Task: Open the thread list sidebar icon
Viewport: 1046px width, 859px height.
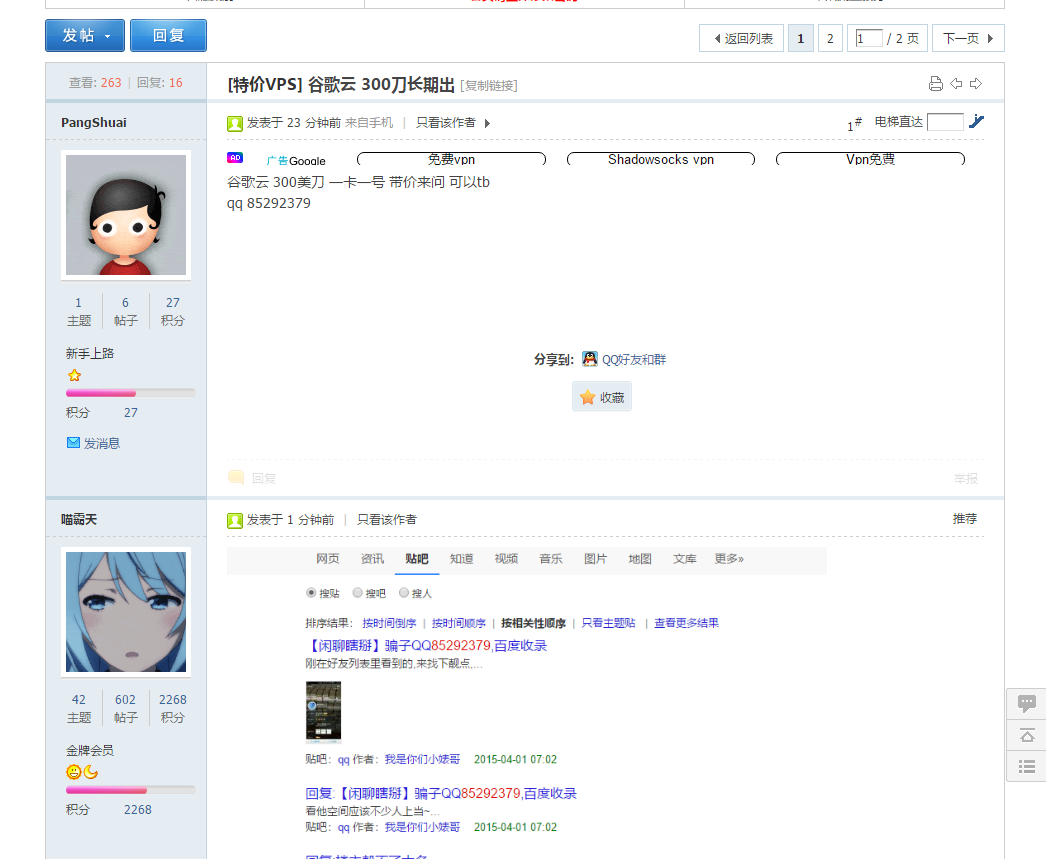Action: [1027, 766]
